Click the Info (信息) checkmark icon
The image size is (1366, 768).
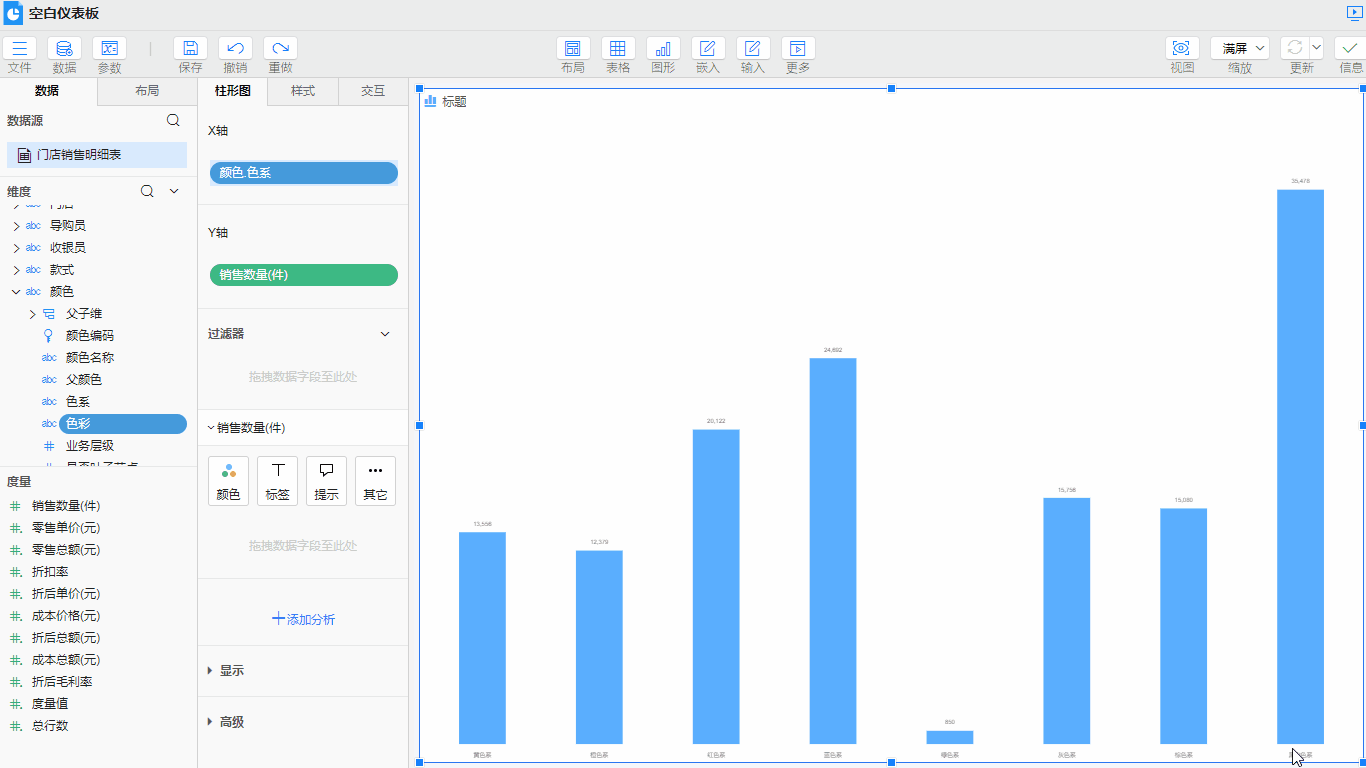click(x=1350, y=49)
